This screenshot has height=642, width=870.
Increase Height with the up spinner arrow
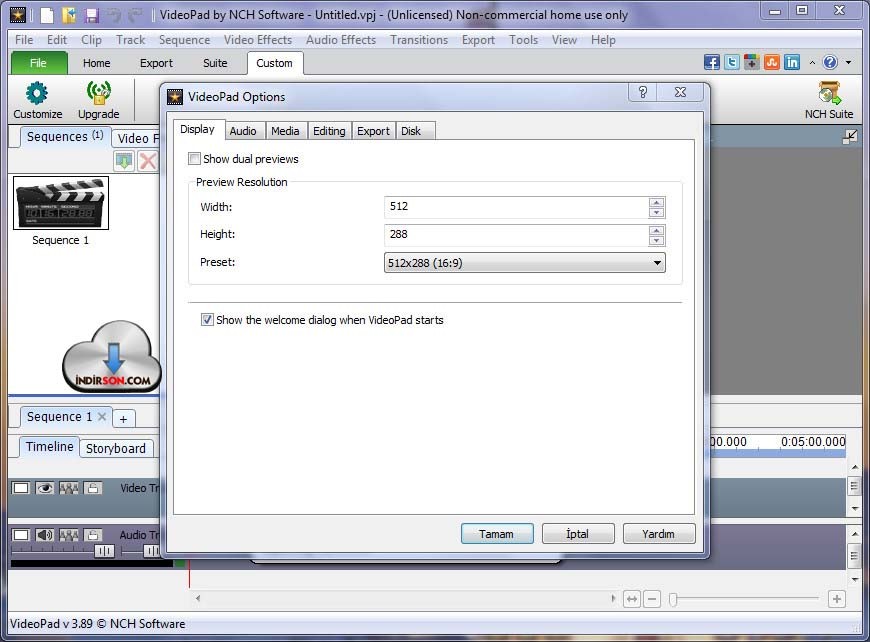pos(656,230)
